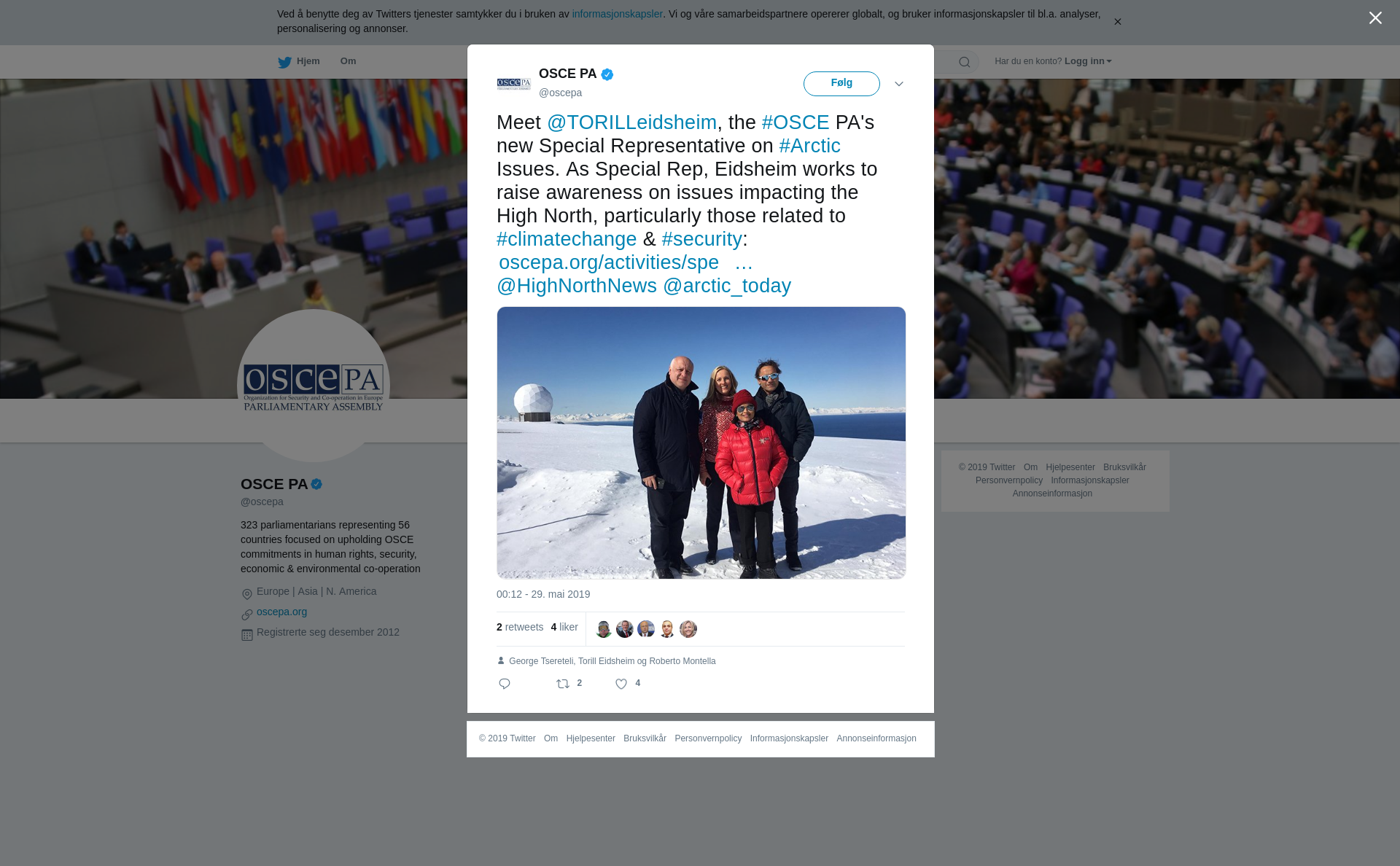Open the Logg inn dropdown
Viewport: 1400px width, 866px height.
click(x=1088, y=61)
